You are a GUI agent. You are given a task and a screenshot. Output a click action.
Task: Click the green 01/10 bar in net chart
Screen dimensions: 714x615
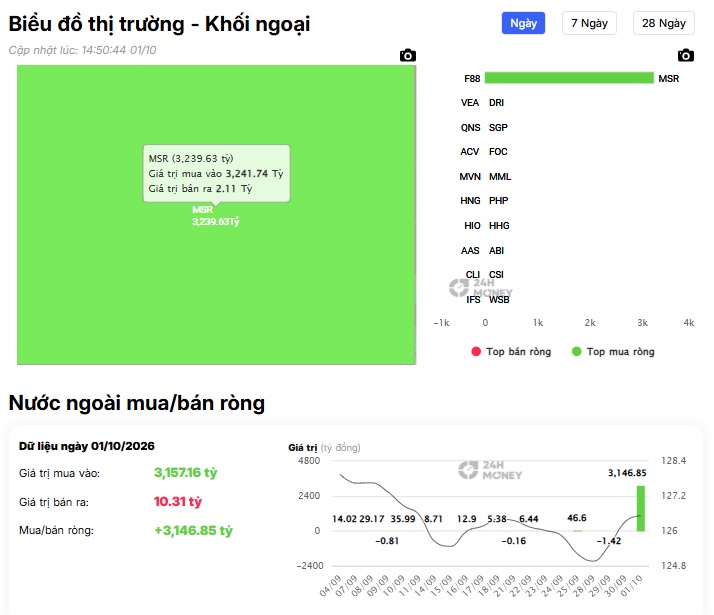pos(641,508)
